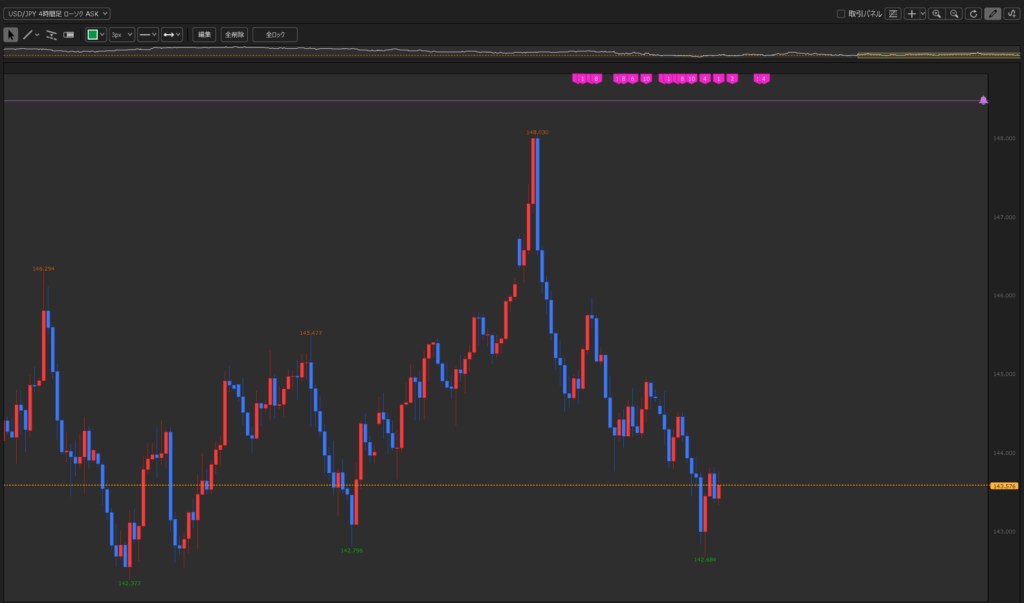Click the 編集 edit button
Viewport: 1024px width, 603px height.
(204, 35)
